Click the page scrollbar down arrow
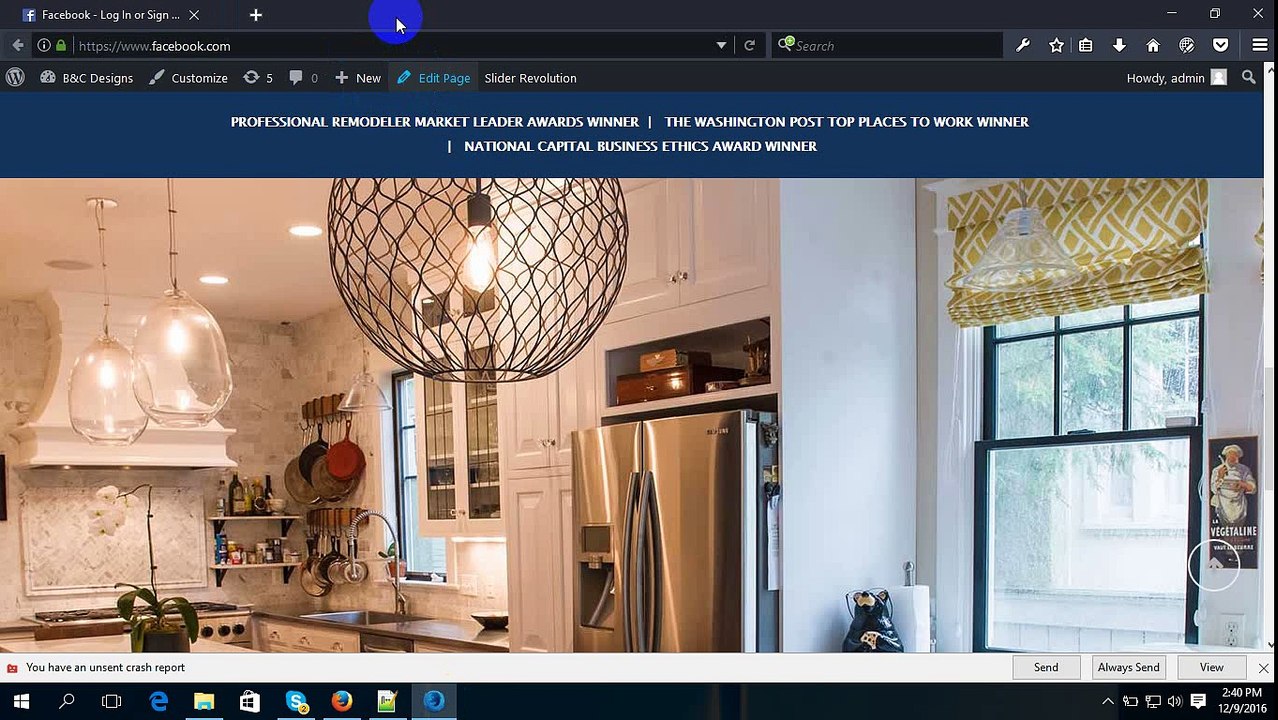The height and width of the screenshot is (720, 1278). click(1271, 645)
